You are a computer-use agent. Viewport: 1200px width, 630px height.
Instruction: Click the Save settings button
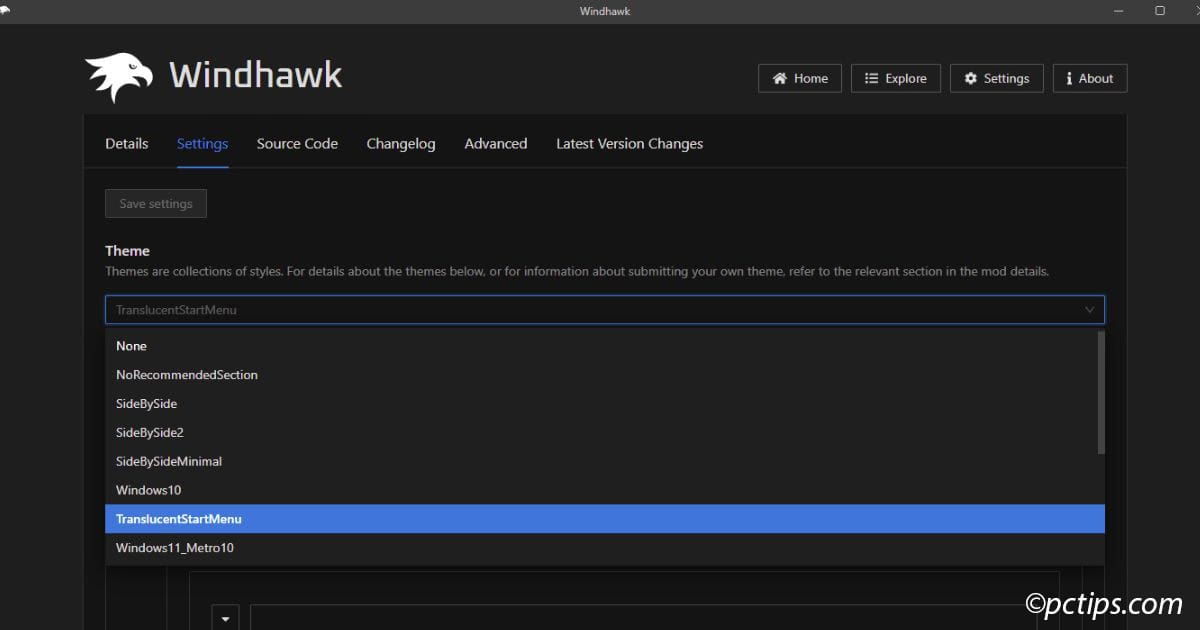coord(156,204)
